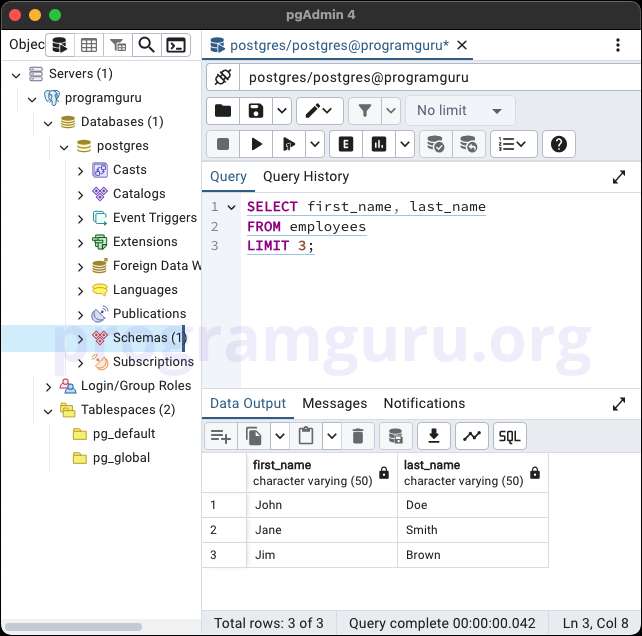The height and width of the screenshot is (636, 642).
Task: Select the Publications tree item
Action: coord(149,314)
